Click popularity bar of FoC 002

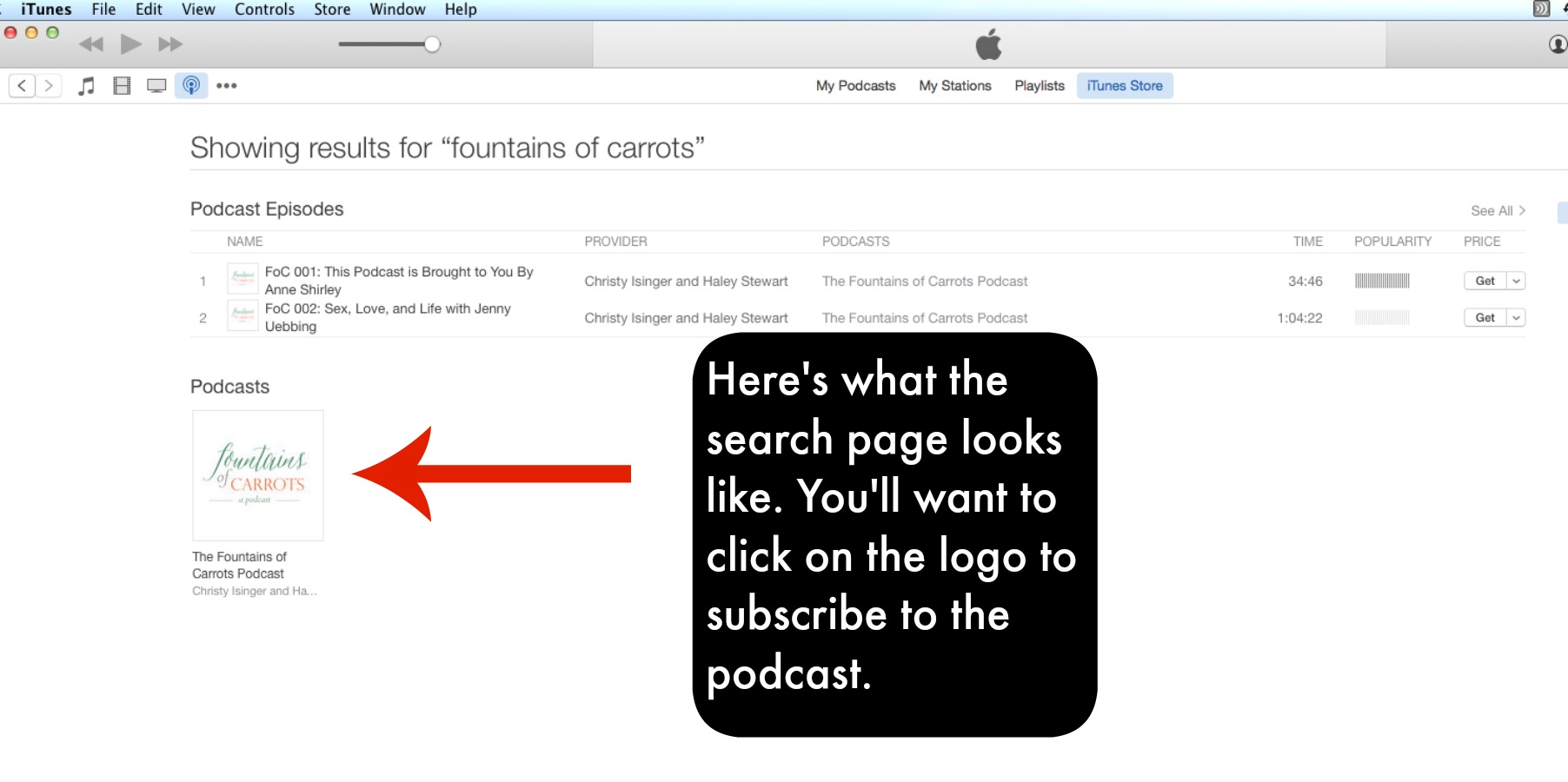1382,317
